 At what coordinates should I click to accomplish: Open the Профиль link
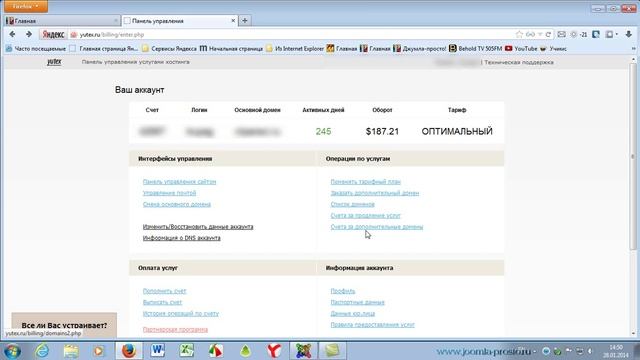pos(343,291)
